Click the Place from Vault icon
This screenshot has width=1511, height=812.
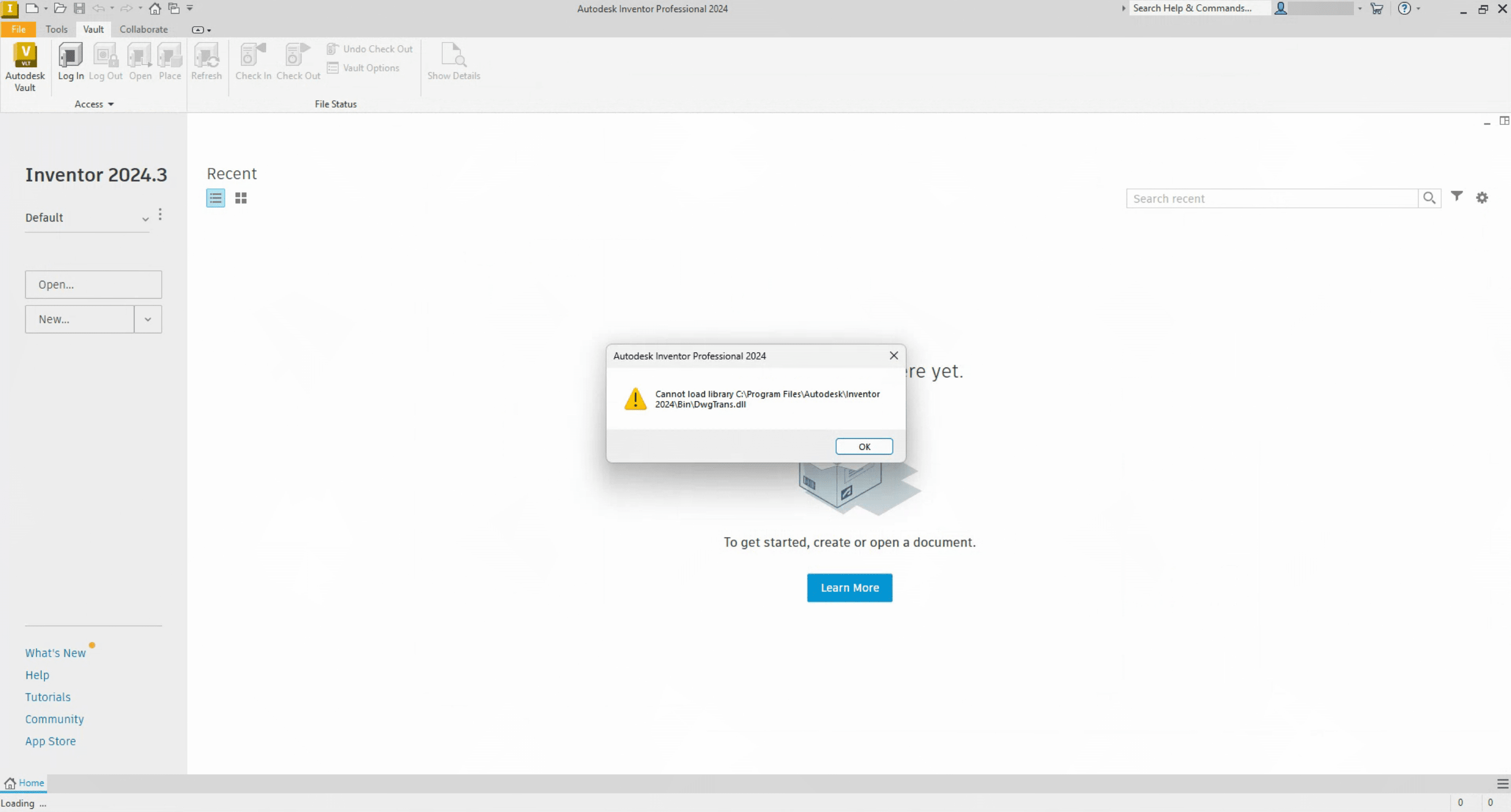click(170, 55)
